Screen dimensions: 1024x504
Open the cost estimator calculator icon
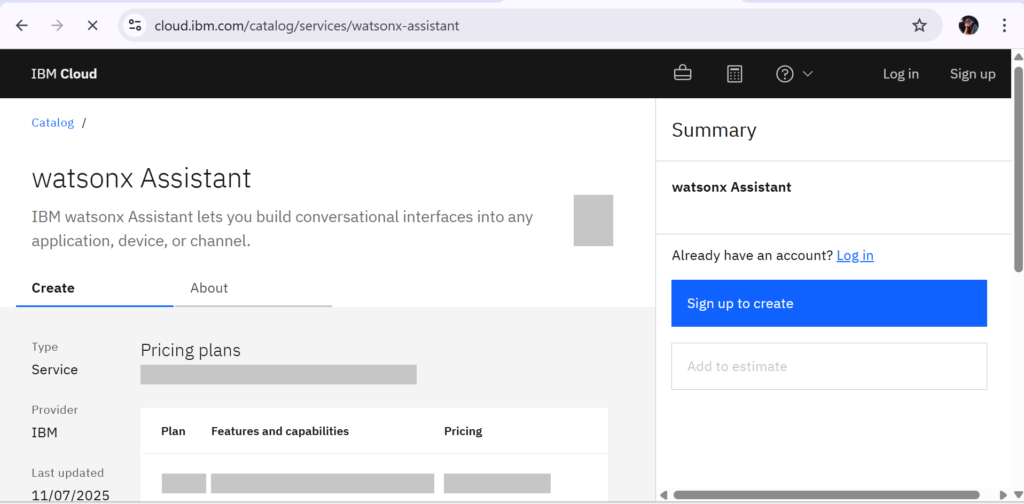pos(735,74)
